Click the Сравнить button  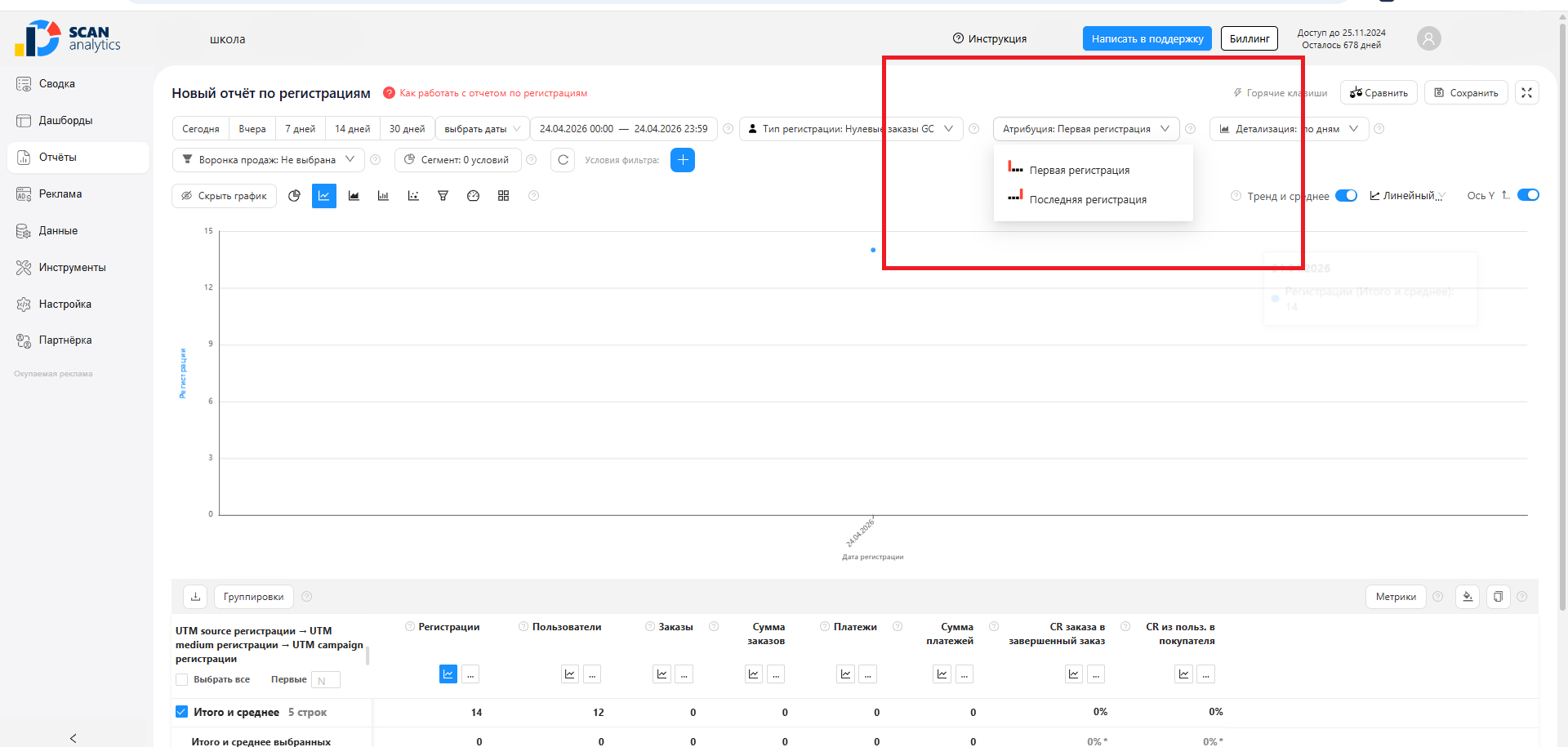[x=1379, y=92]
